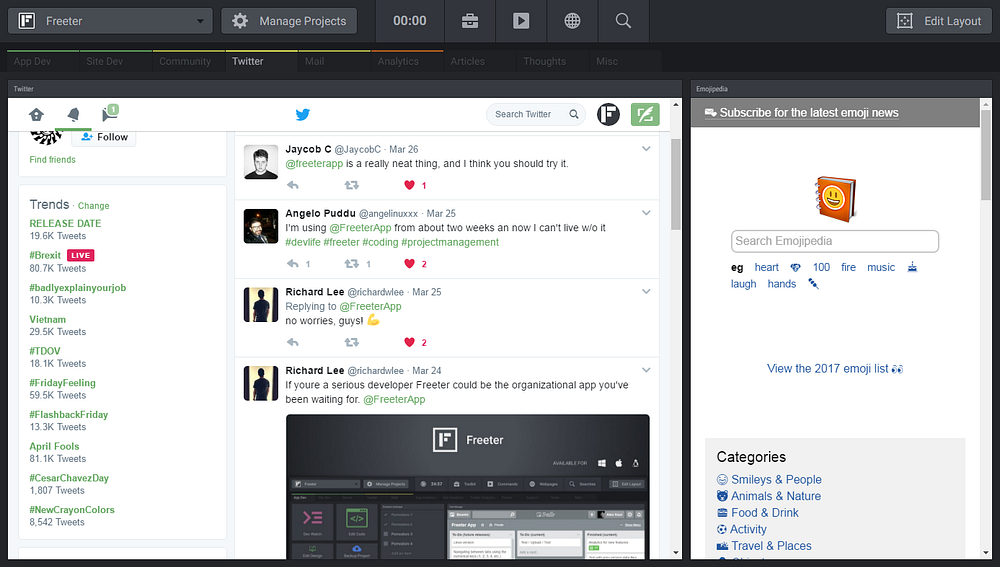Expand options chevron on Jaycob C's tweet
Screen dimensions: 1000x567
pos(646,149)
